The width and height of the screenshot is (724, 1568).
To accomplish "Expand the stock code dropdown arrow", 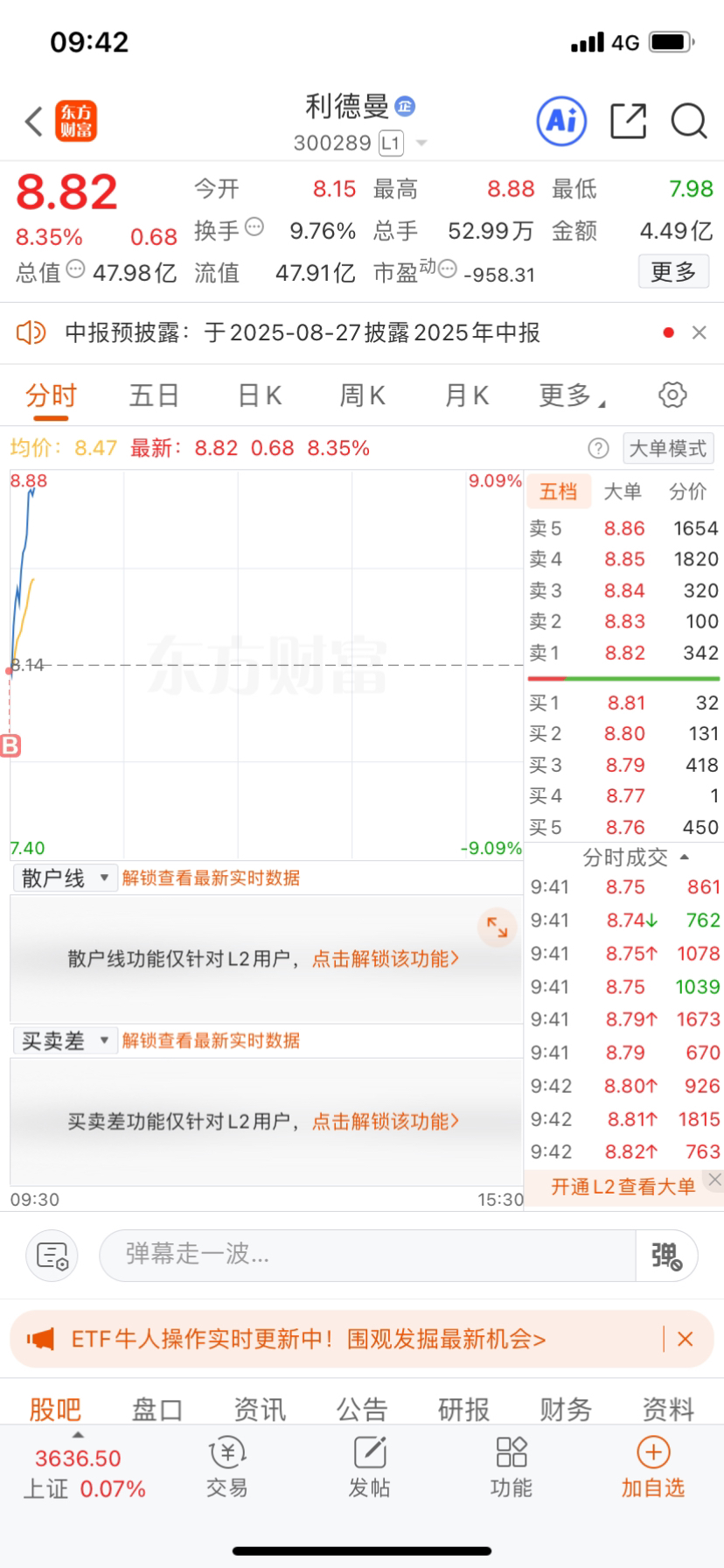I will [421, 143].
